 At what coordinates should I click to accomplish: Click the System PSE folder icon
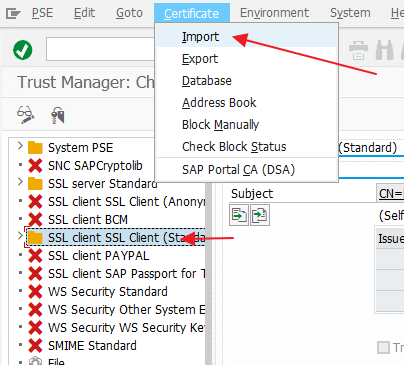click(x=35, y=148)
